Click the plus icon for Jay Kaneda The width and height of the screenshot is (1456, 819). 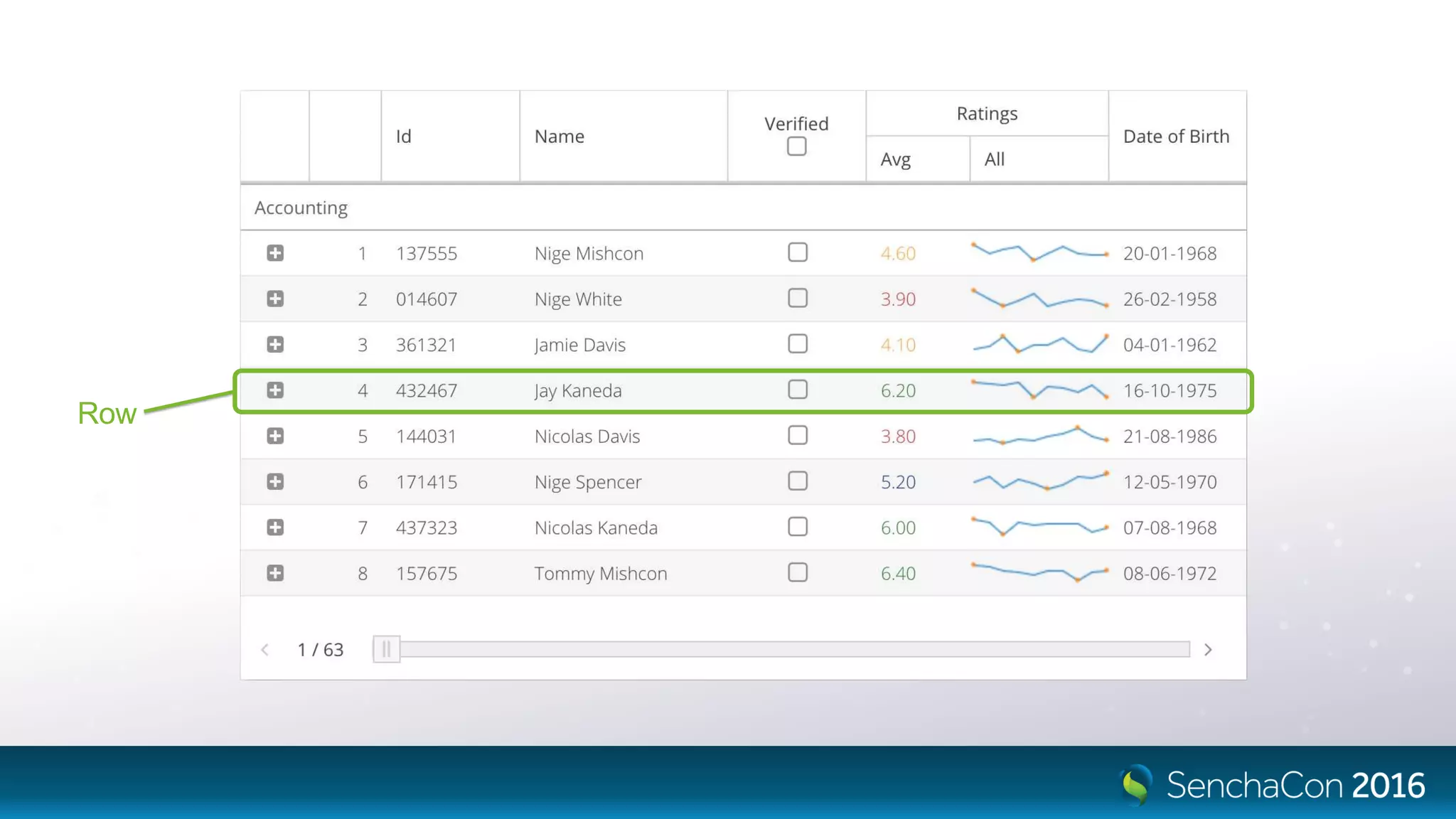[275, 390]
